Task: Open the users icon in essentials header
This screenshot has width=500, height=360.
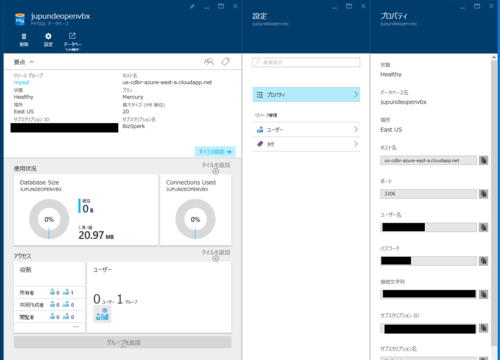Action: click(209, 62)
